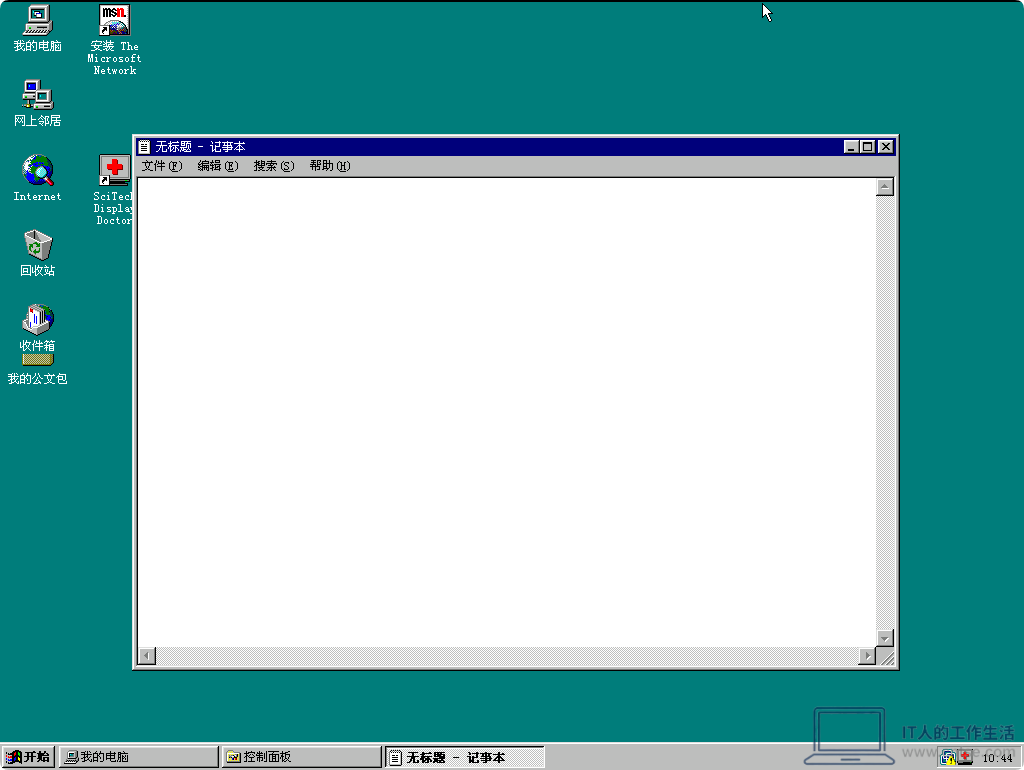Screen dimensions: 1024x770
Task: Click the 无标题 - 记事本 taskbar button
Action: click(464, 757)
